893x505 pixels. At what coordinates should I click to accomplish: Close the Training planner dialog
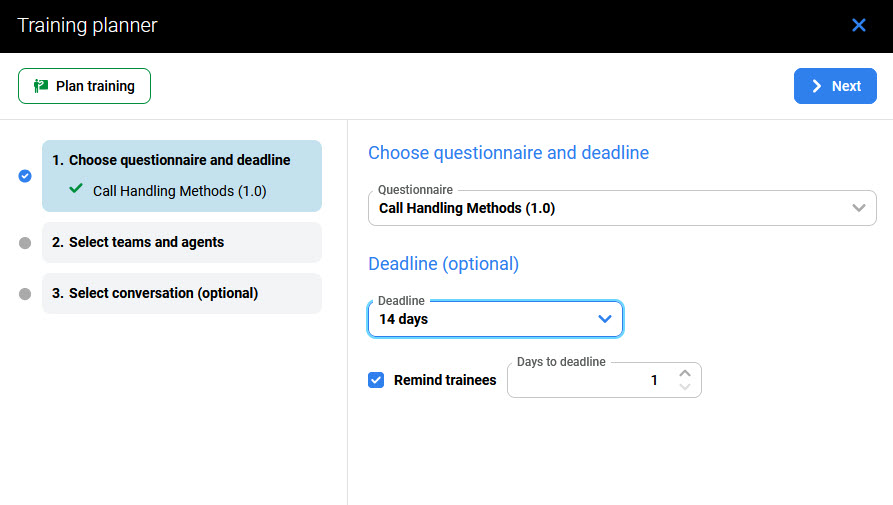pyautogui.click(x=858, y=26)
